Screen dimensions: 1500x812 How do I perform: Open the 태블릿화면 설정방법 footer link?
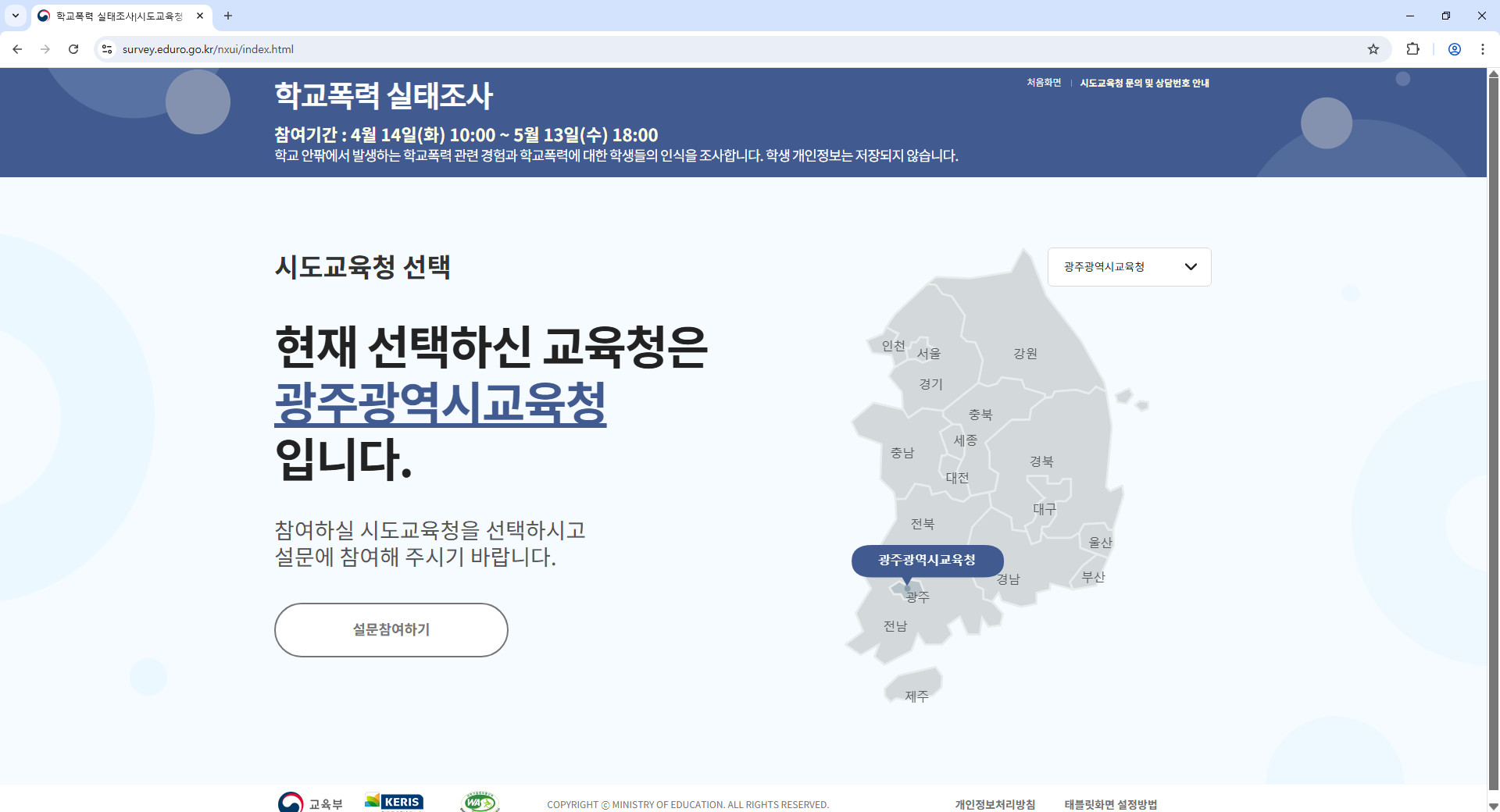(x=1111, y=804)
